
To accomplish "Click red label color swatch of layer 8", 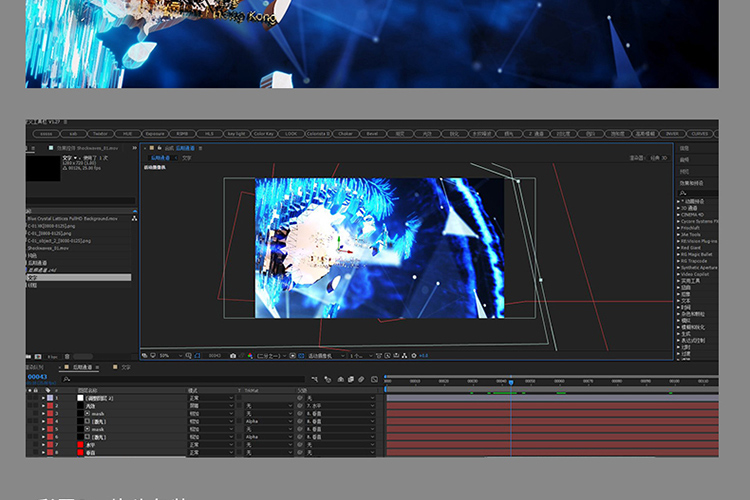I will click(50, 453).
